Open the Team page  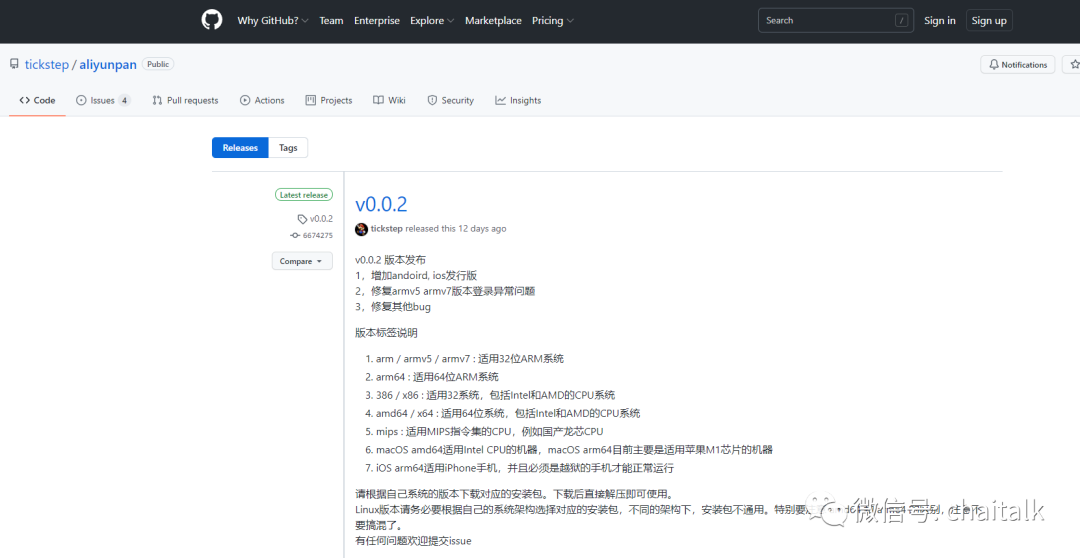pos(331,21)
